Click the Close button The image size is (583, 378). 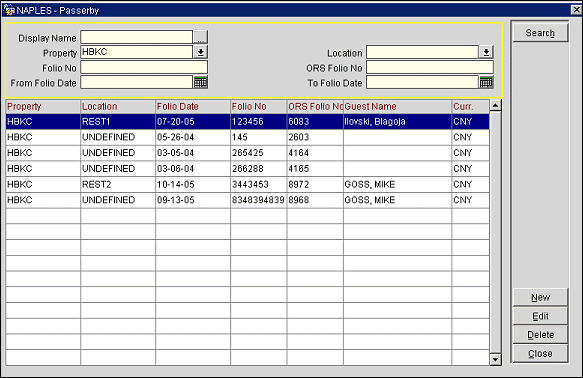coord(540,353)
